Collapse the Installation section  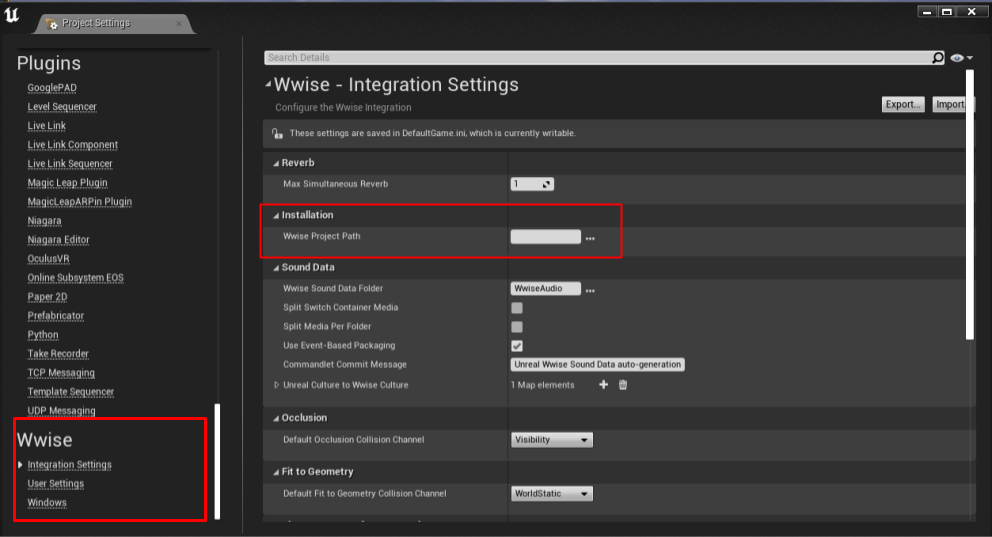click(276, 216)
